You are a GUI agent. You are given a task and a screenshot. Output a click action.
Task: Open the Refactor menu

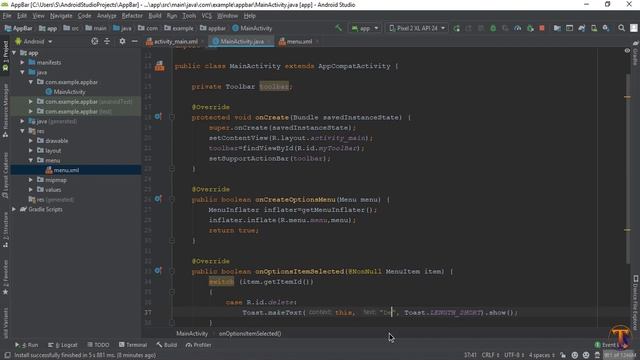coord(132,16)
